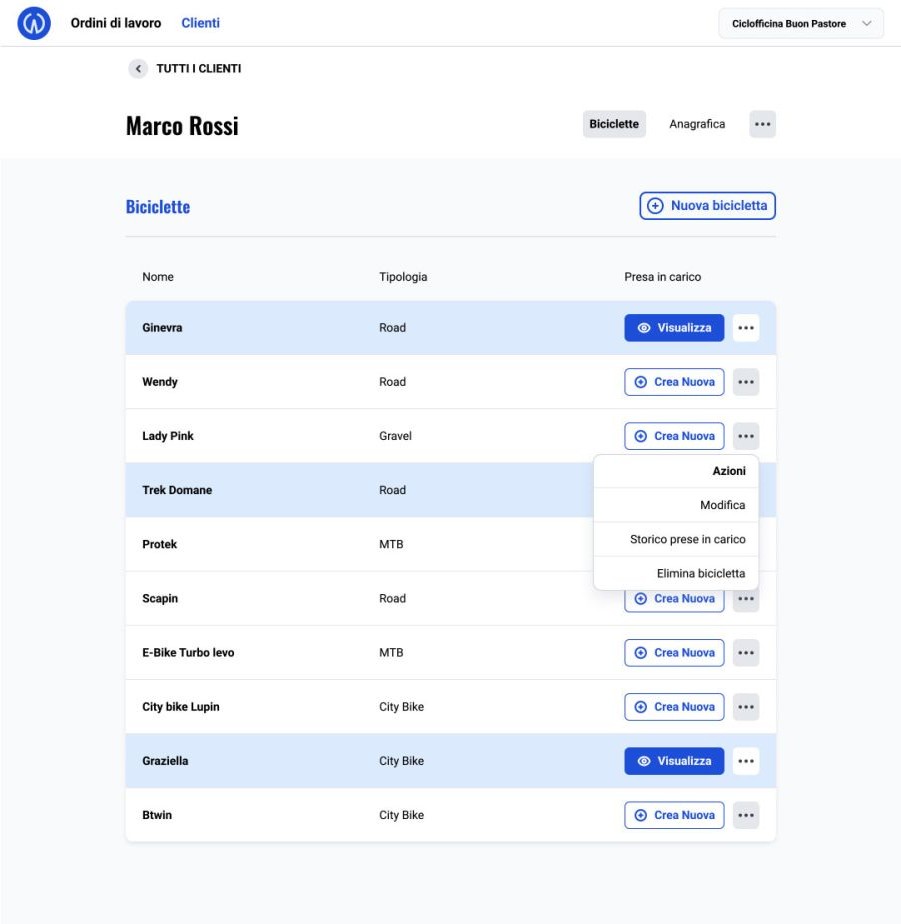Open actions menu for Btwin

point(746,815)
